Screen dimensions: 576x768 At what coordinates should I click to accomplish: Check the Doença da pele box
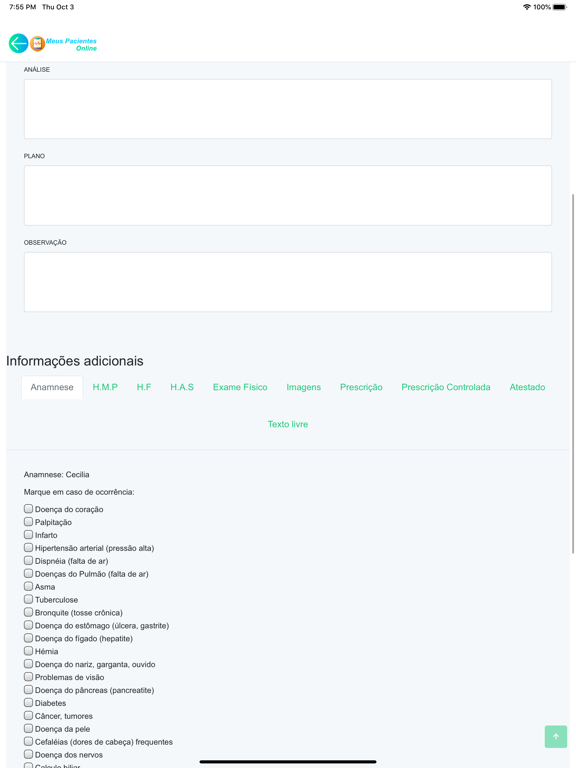[x=28, y=728]
